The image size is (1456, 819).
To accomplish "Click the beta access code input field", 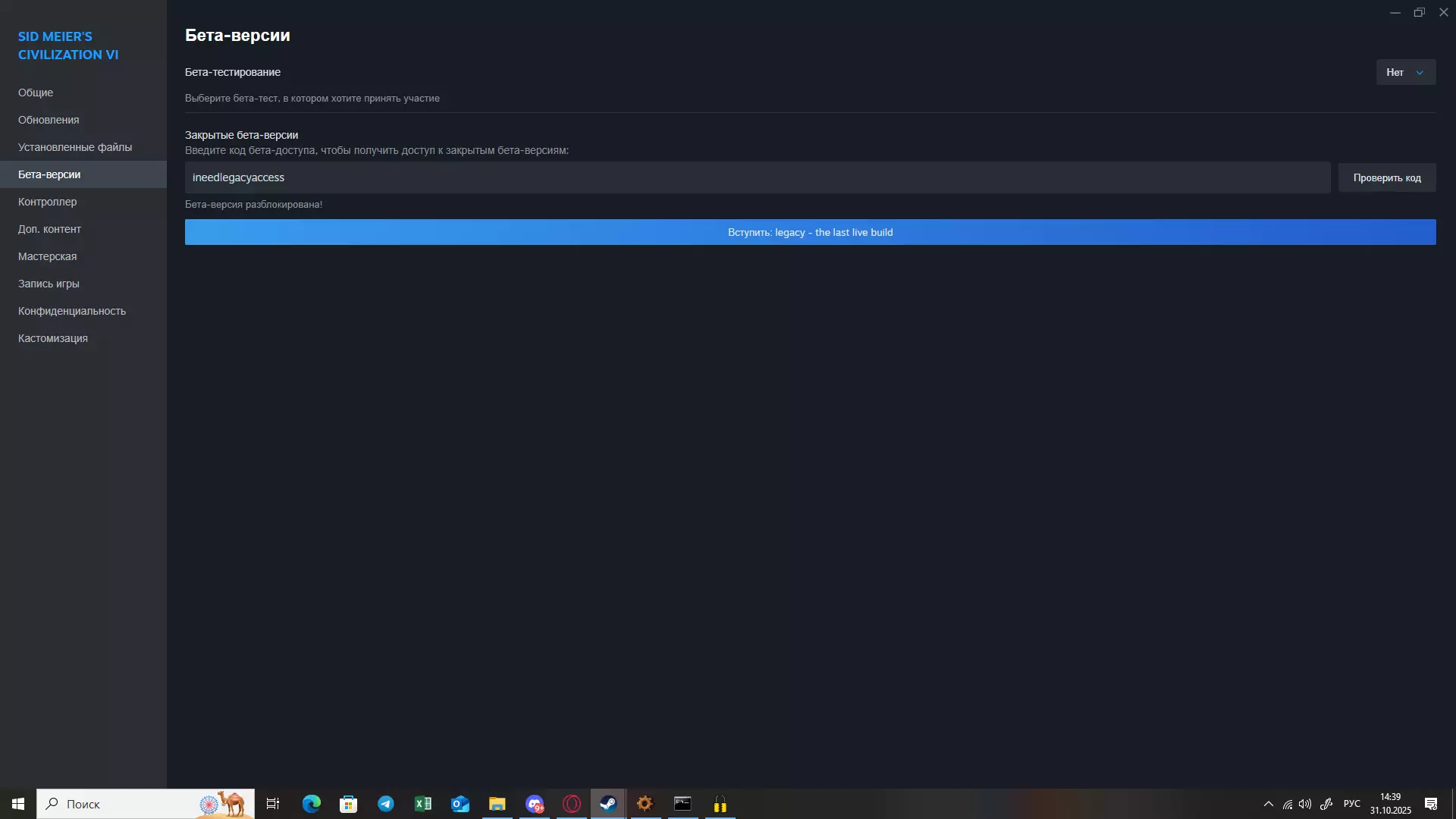I will pyautogui.click(x=757, y=177).
